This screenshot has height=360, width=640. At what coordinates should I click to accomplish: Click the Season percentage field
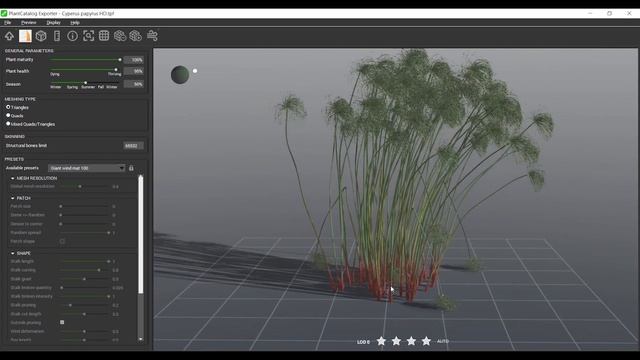pos(134,84)
